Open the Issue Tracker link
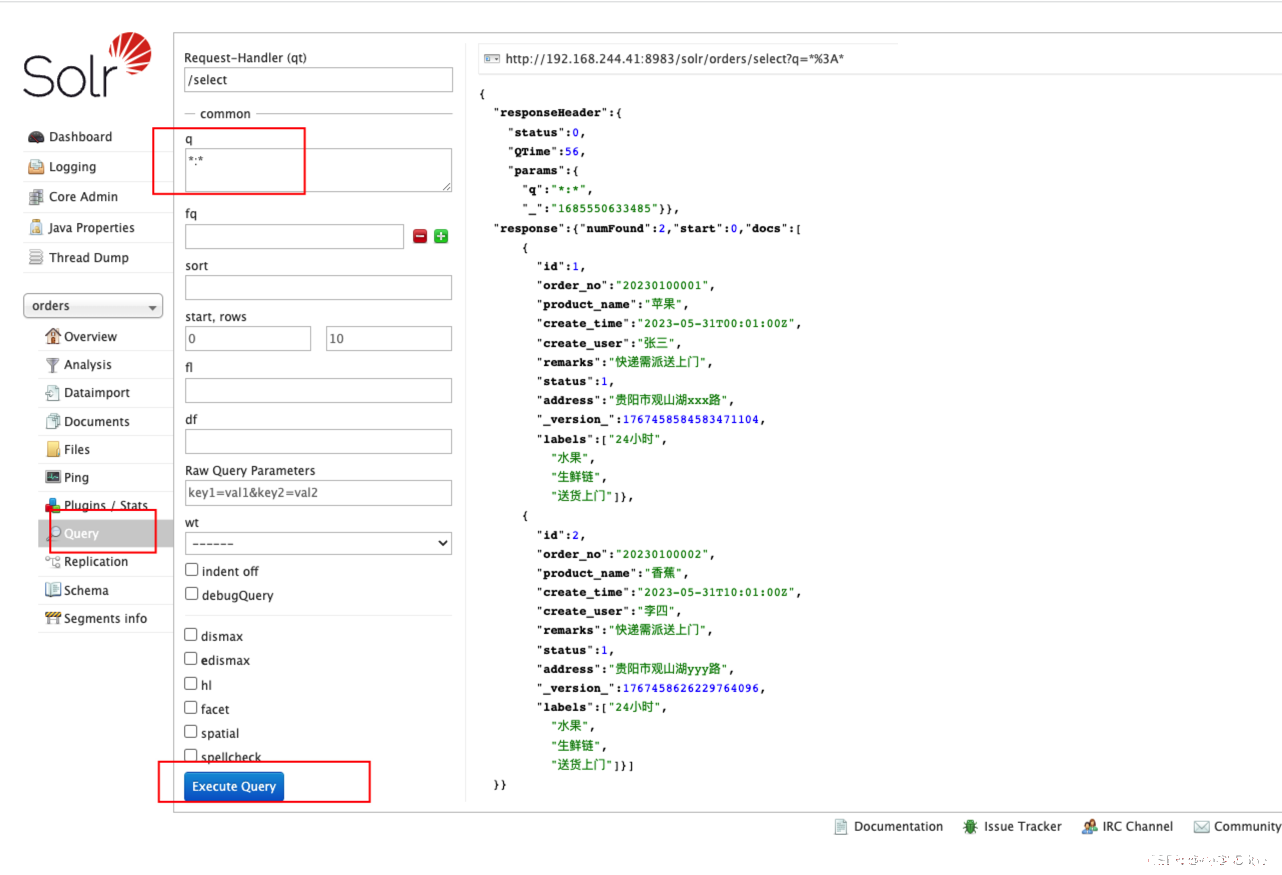Viewport: 1282px width, 875px height. coord(1022,827)
